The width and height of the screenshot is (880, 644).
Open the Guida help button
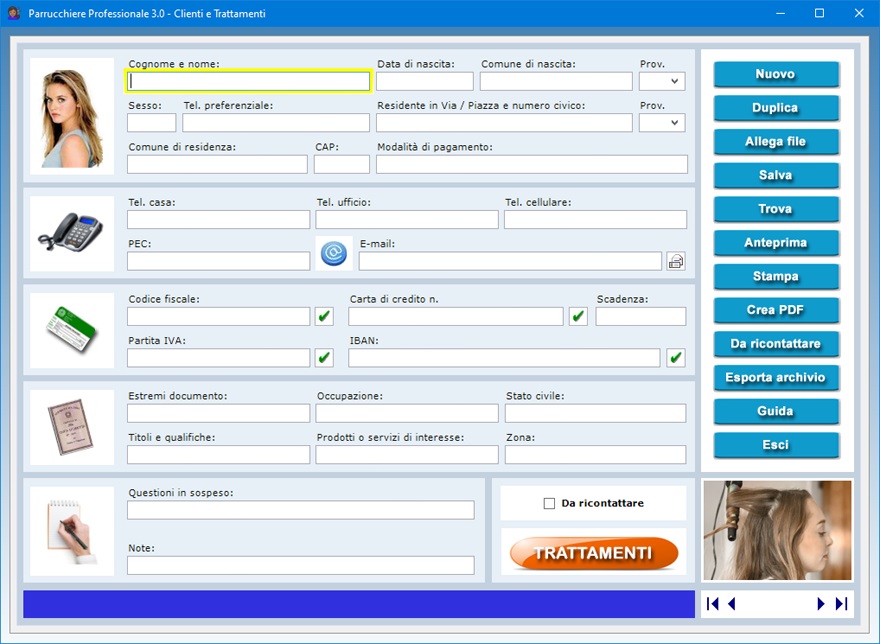point(776,411)
